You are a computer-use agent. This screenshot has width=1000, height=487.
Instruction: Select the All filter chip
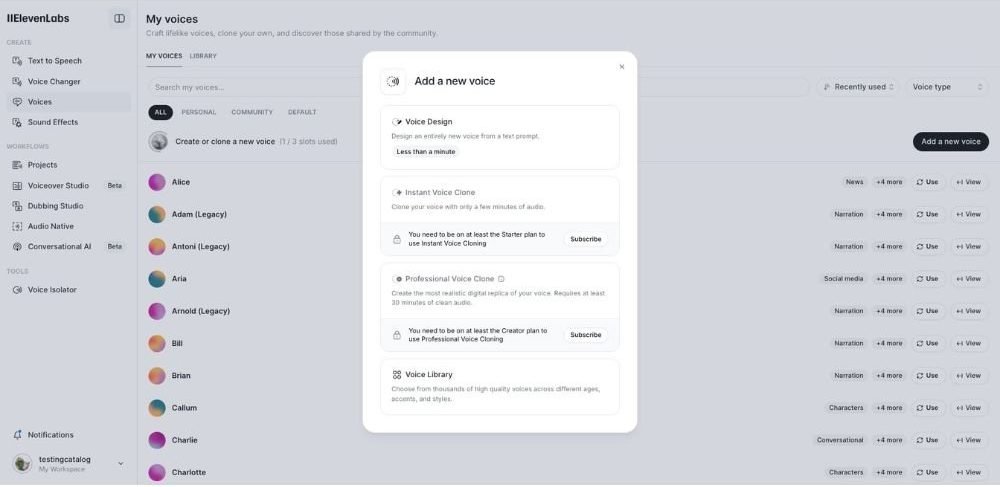[x=161, y=112]
